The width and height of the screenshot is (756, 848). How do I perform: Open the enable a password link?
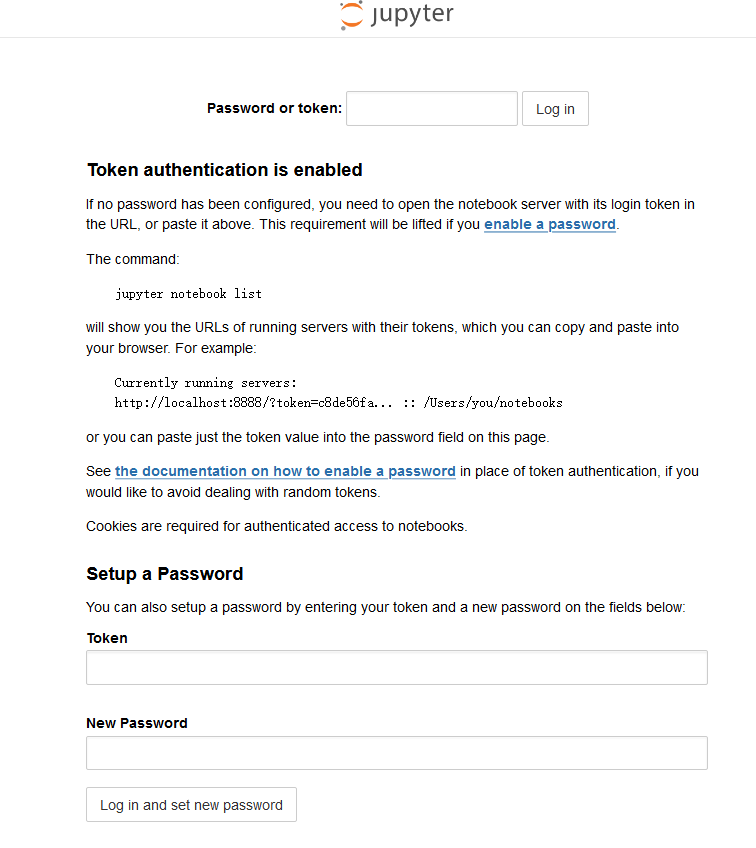[x=549, y=224]
